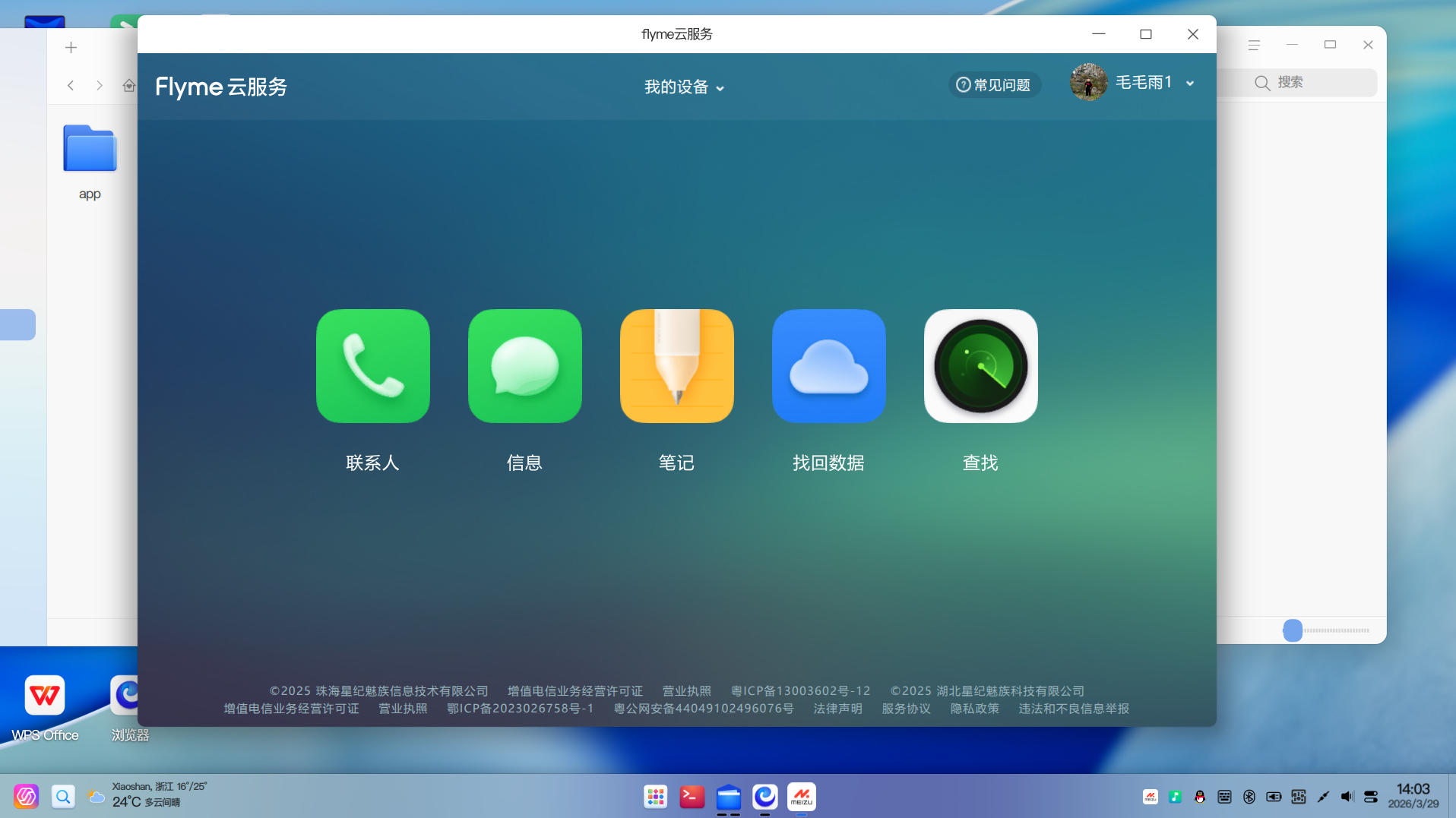This screenshot has width=1456, height=818.
Task: Add new tab in file manager
Action: click(x=71, y=48)
